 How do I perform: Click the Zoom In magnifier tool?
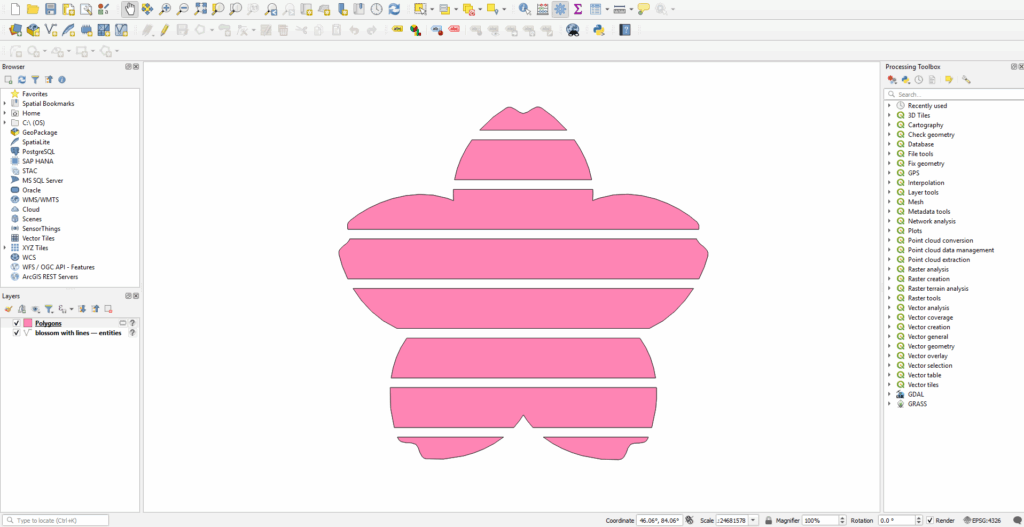(x=165, y=9)
